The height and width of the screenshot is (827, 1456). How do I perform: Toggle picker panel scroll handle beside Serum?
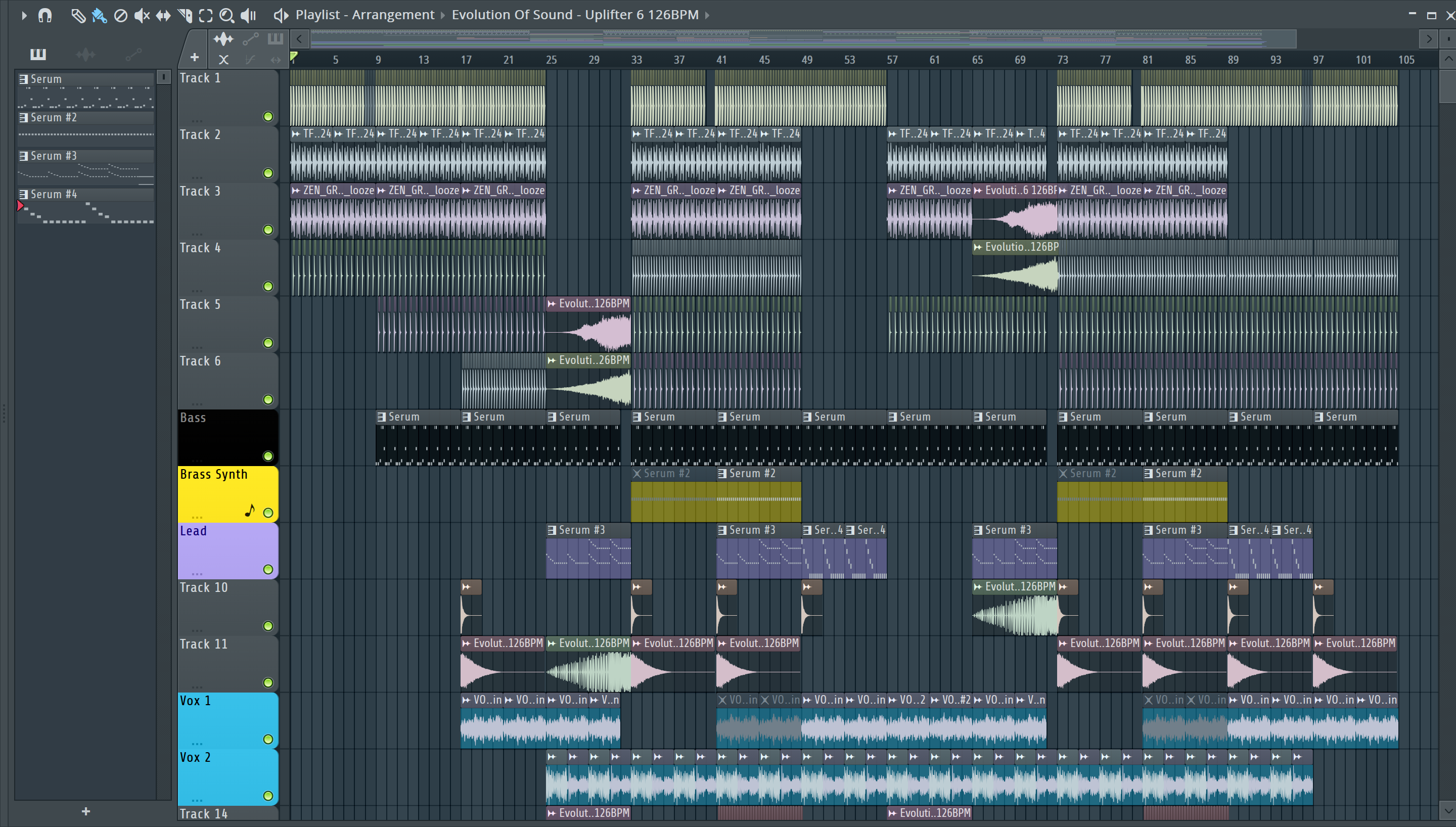[163, 77]
